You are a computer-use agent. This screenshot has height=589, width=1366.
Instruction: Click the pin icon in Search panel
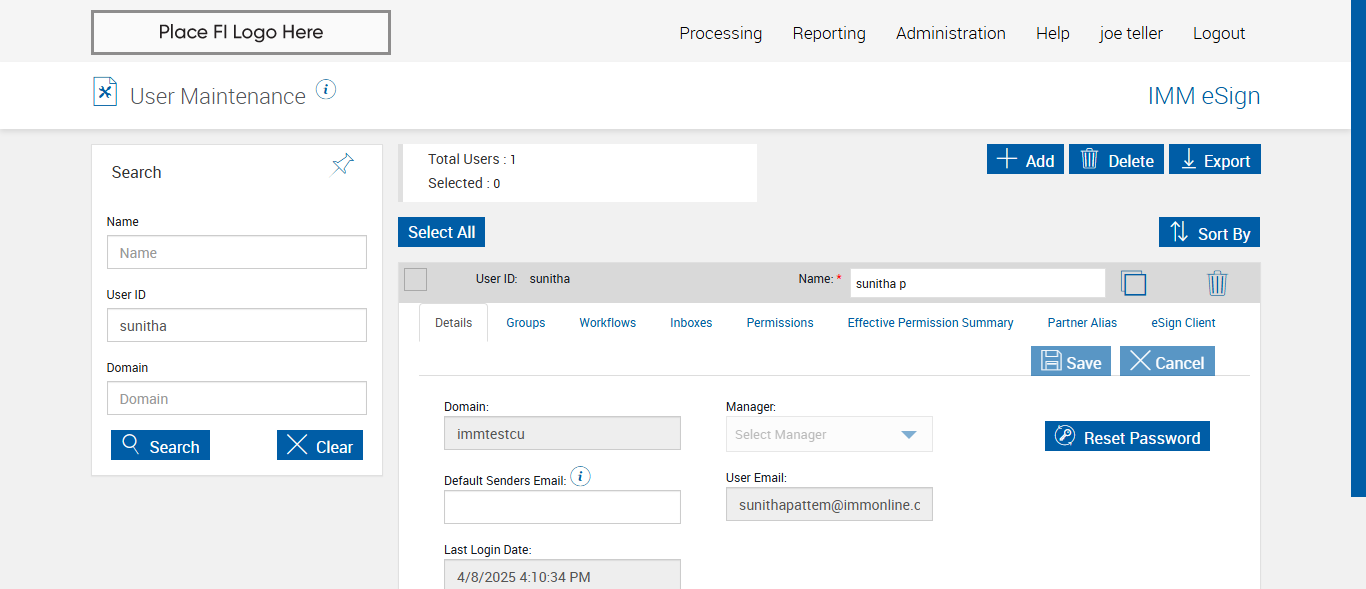342,165
